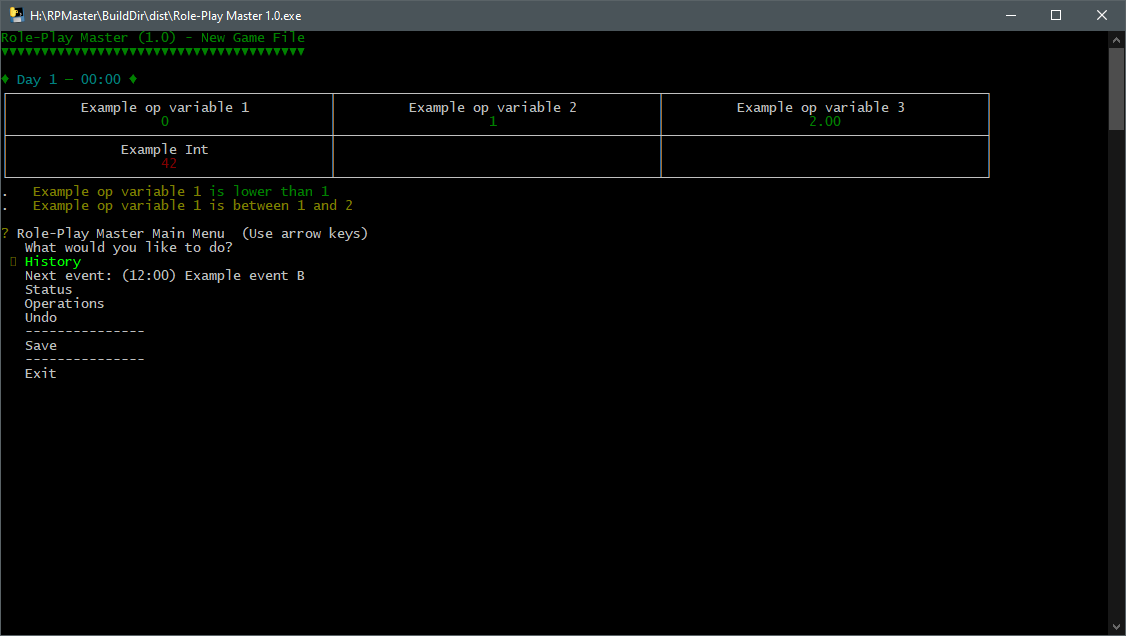The image size is (1126, 636).
Task: Choose Save in the main menu
Action: click(41, 345)
